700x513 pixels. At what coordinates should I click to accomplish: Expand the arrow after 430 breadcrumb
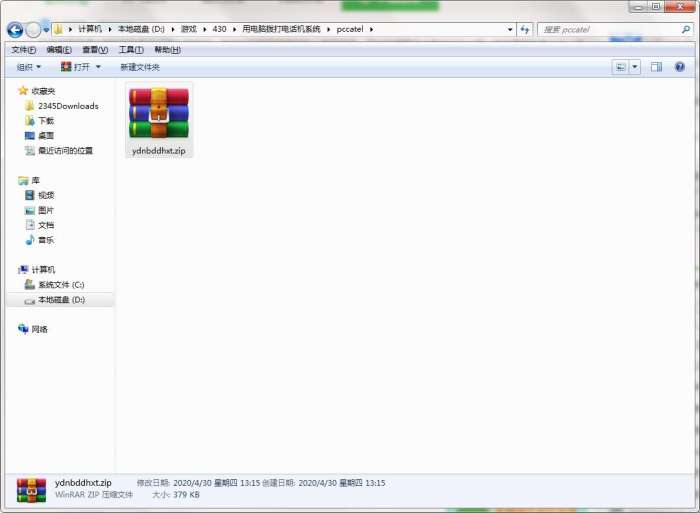tap(234, 29)
